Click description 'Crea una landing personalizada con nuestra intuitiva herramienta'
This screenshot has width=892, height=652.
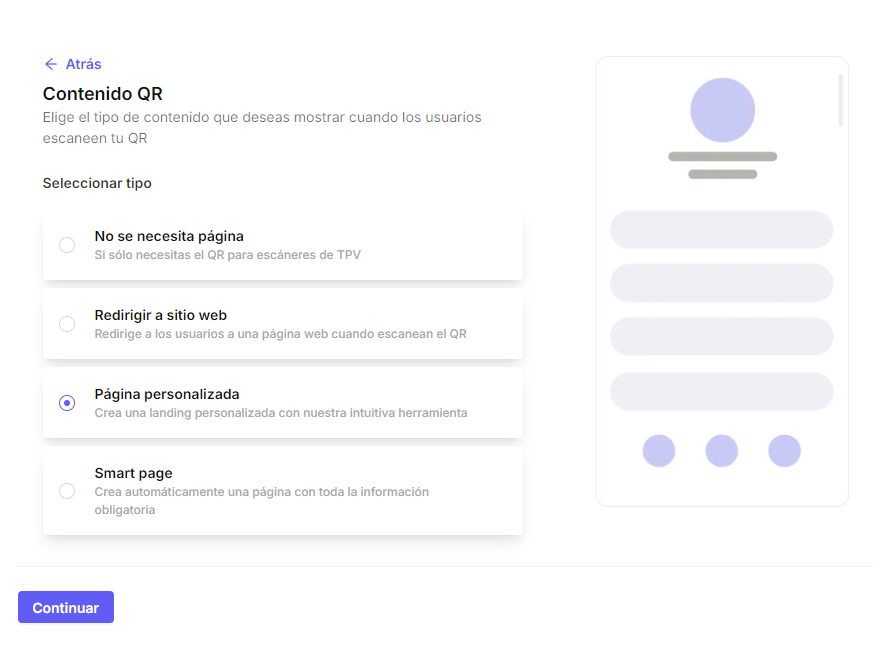click(281, 413)
